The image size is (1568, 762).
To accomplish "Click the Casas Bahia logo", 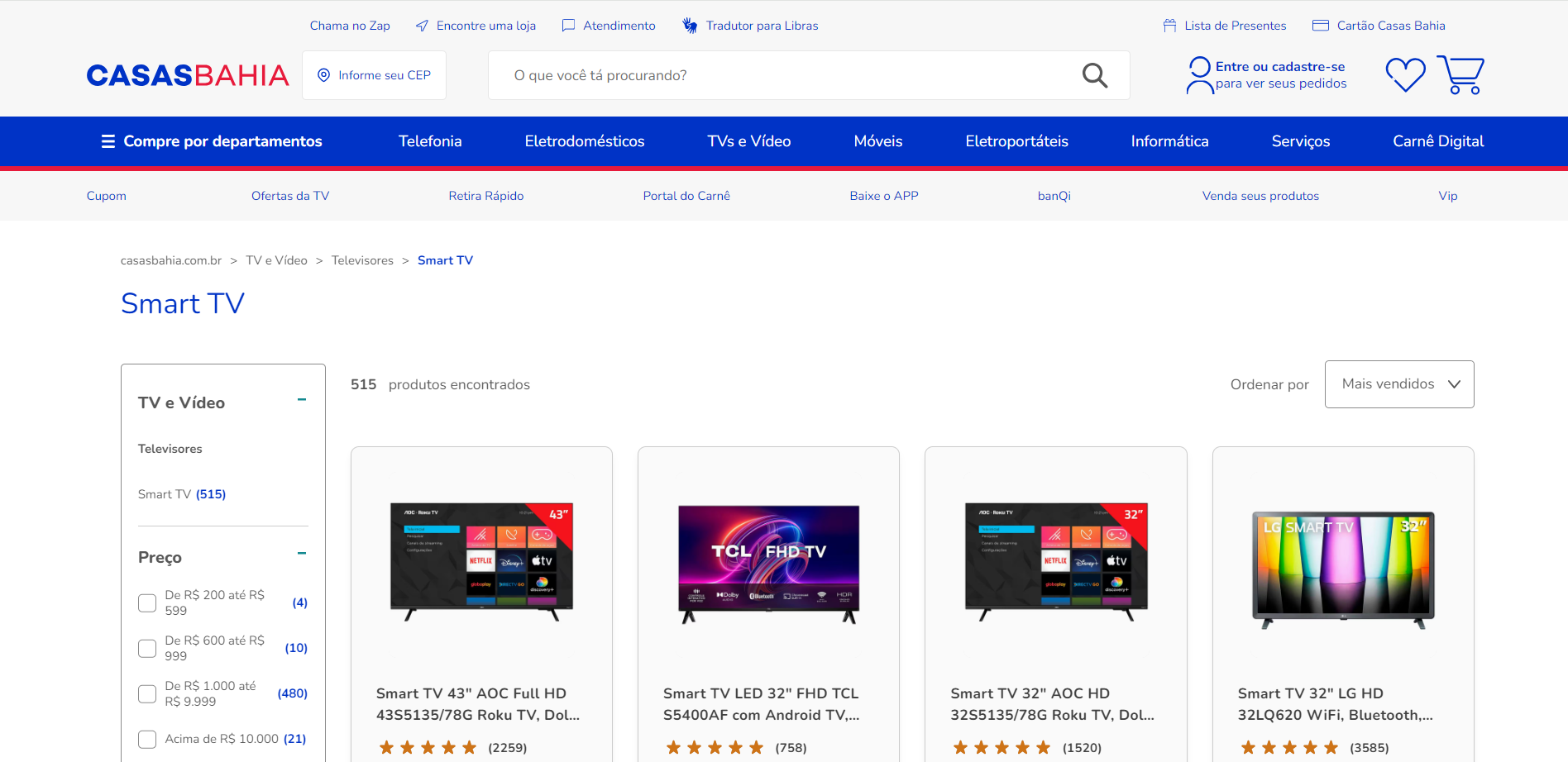I will coord(188,75).
